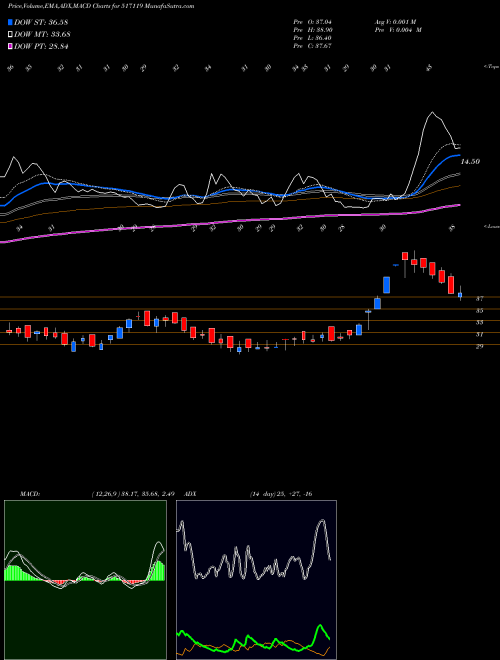Viewport: 500px width, 660px height.
Task: Click the magenta DOW PT legend swatch
Action: pyautogui.click(x=10, y=47)
